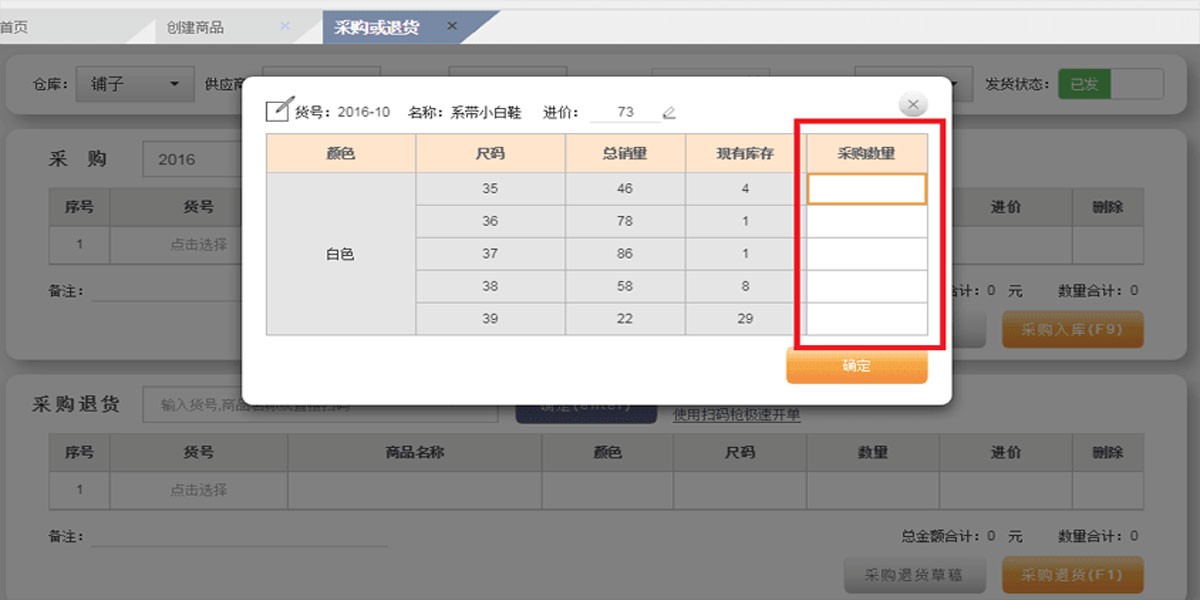The width and height of the screenshot is (1200, 600).
Task: Toggle the 发货状态 已发 switch
Action: tap(1110, 84)
